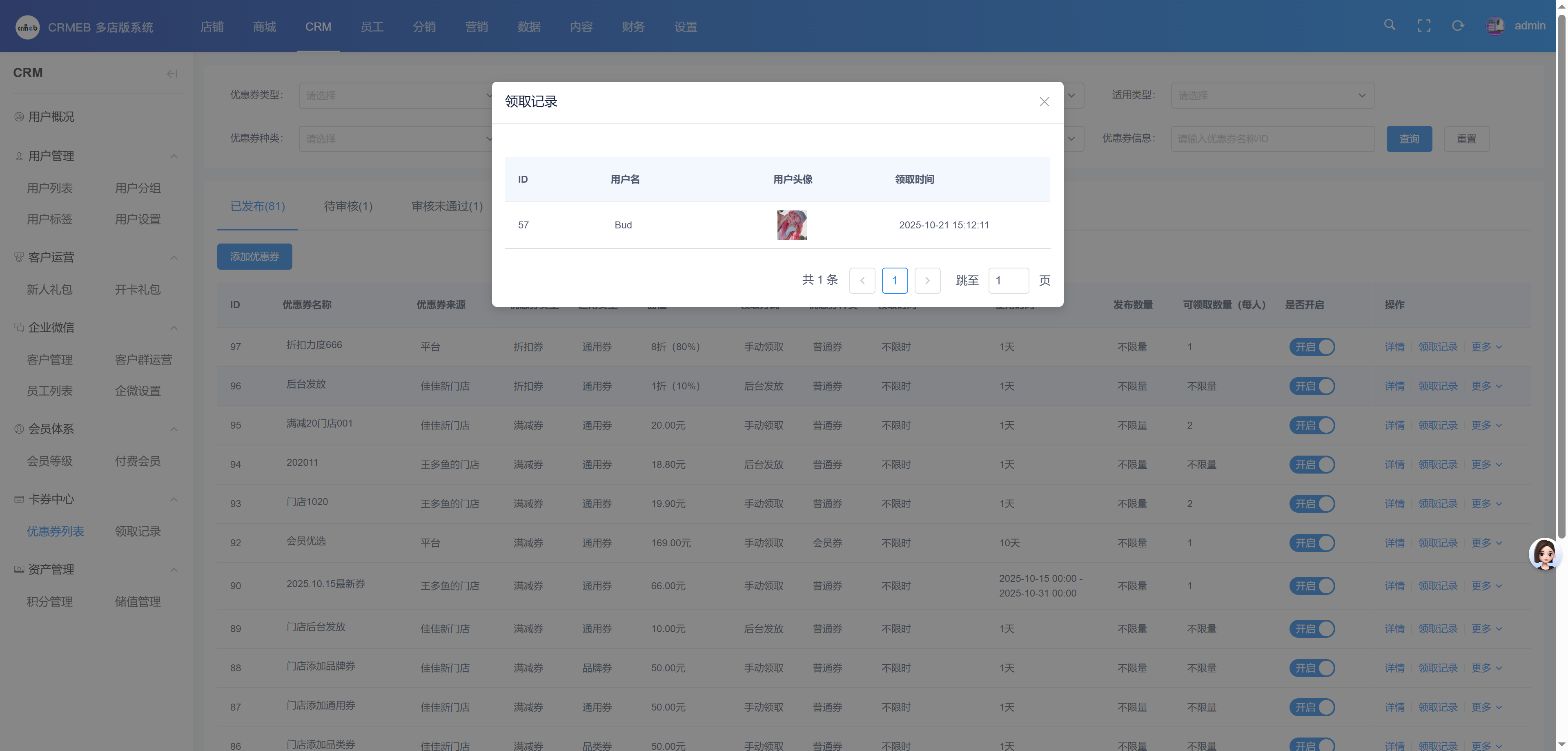The height and width of the screenshot is (751, 1568).
Task: Go to next page in dialog pagination
Action: (927, 280)
